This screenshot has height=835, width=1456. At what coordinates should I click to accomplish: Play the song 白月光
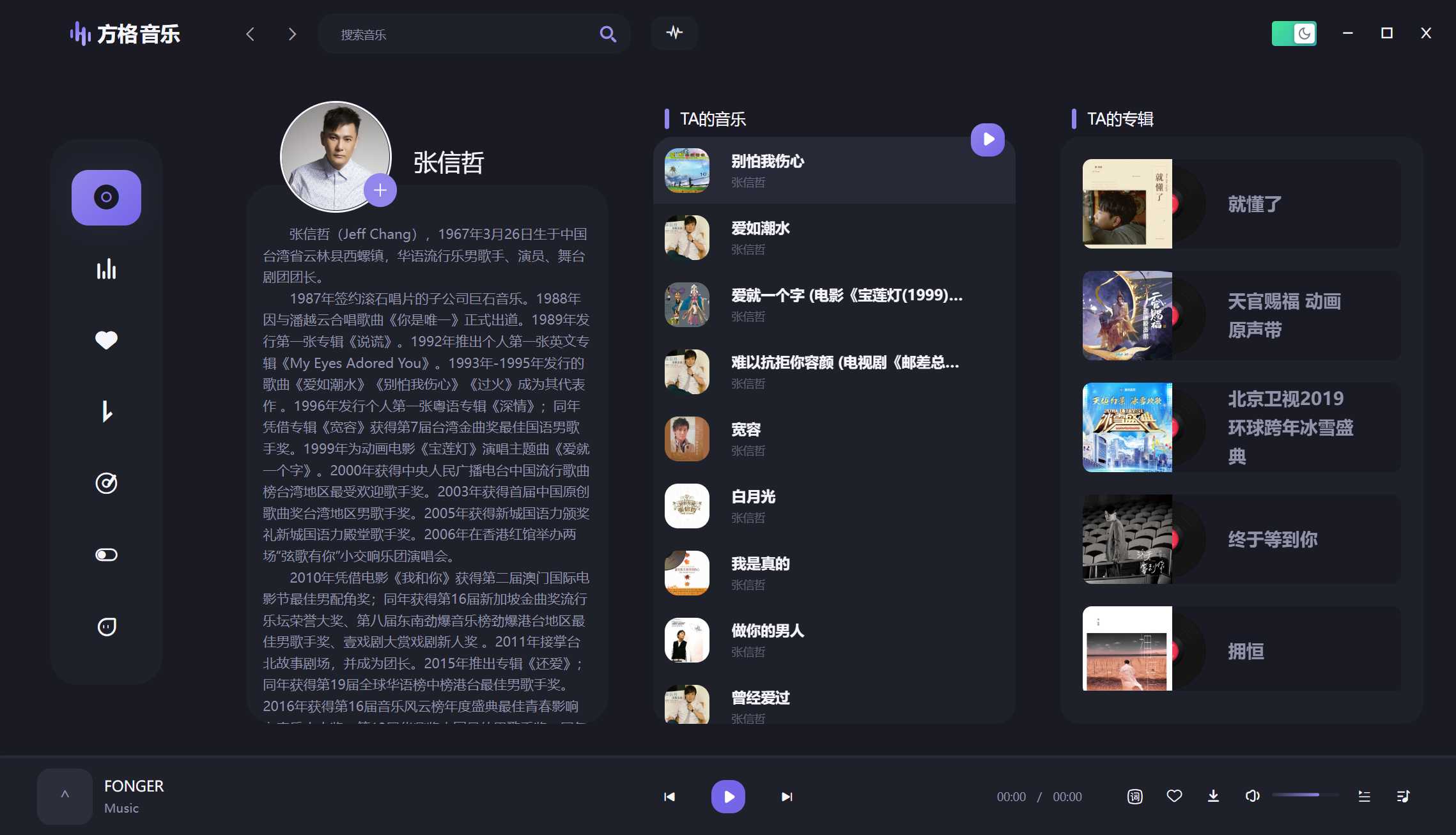click(834, 506)
